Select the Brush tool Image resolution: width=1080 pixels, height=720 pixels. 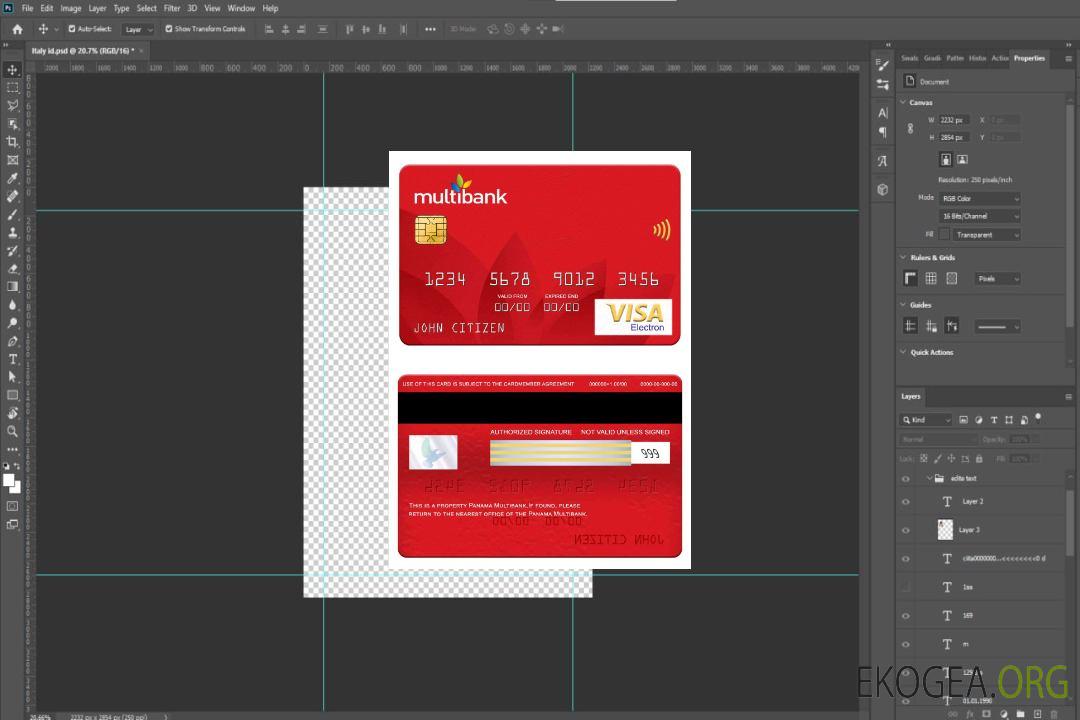12,214
